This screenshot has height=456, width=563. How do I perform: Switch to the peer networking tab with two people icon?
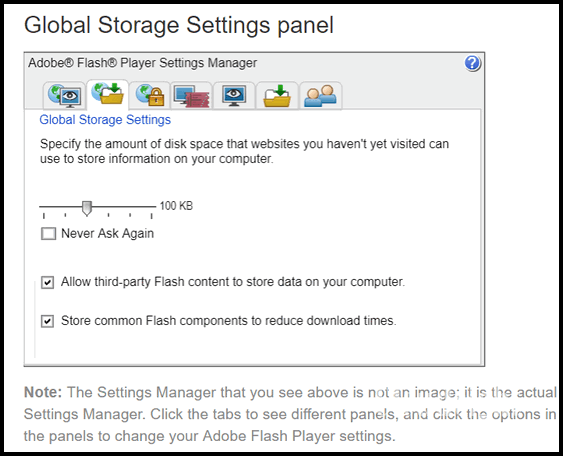click(x=320, y=95)
